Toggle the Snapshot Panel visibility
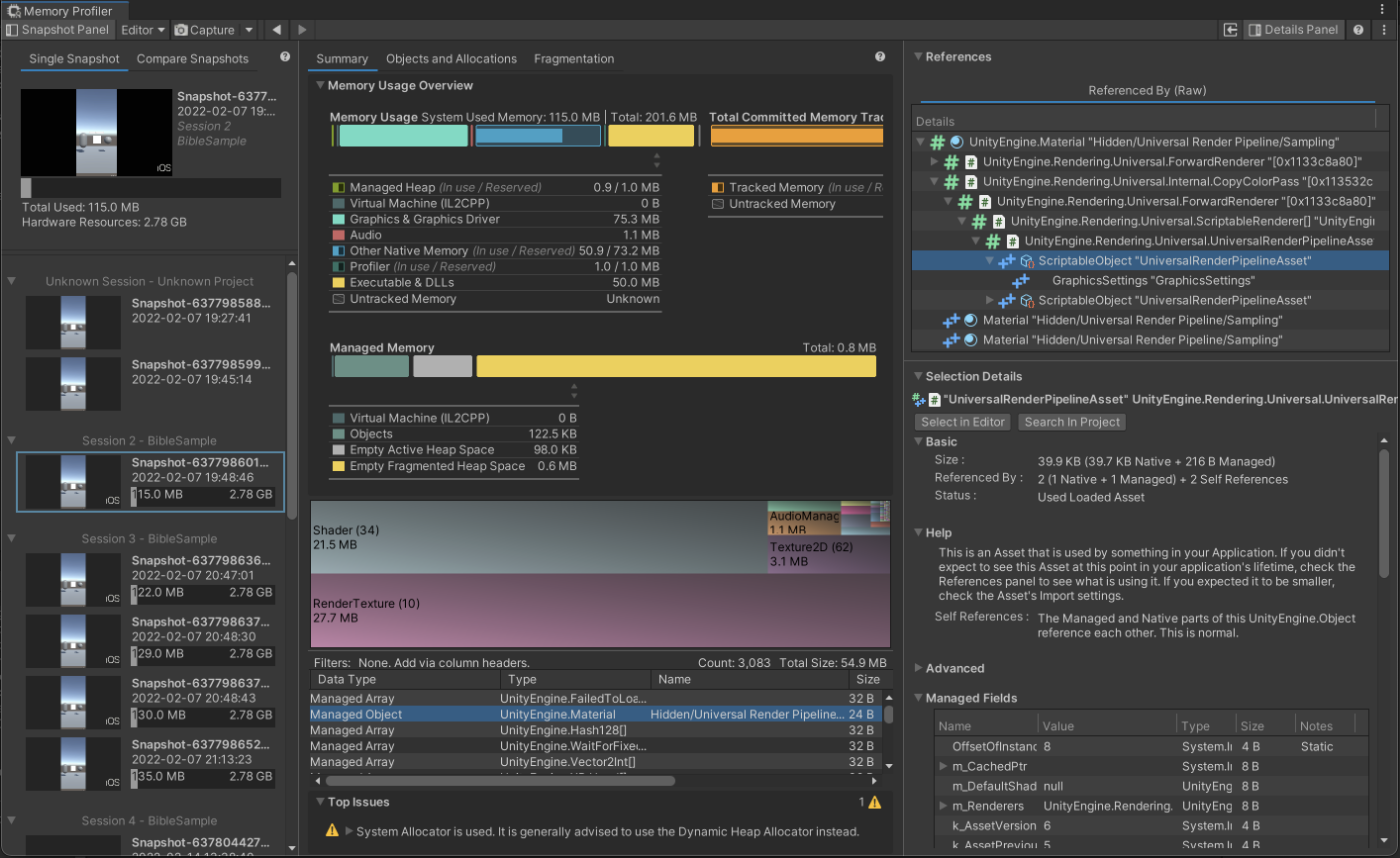The image size is (1400, 858). coord(58,29)
